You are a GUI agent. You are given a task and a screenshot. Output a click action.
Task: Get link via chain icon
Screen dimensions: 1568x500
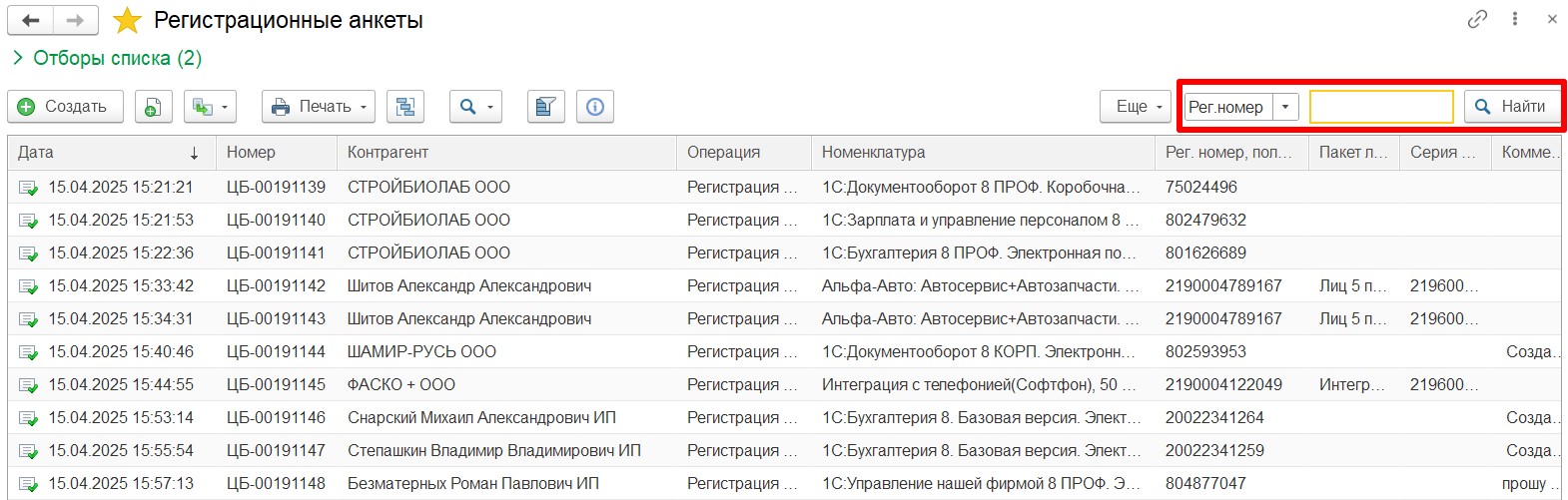click(1477, 19)
